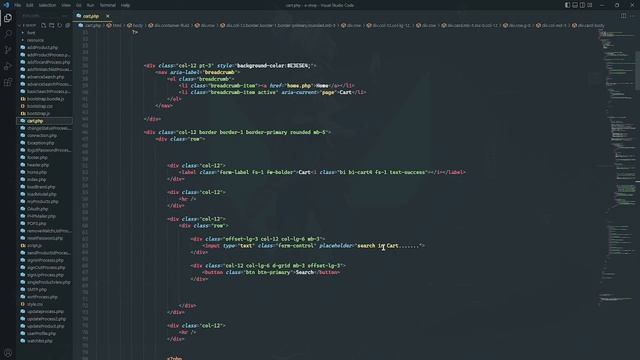Image resolution: width=640 pixels, height=360 pixels.
Task: Open the View menu
Action: pyautogui.click(x=66, y=5)
